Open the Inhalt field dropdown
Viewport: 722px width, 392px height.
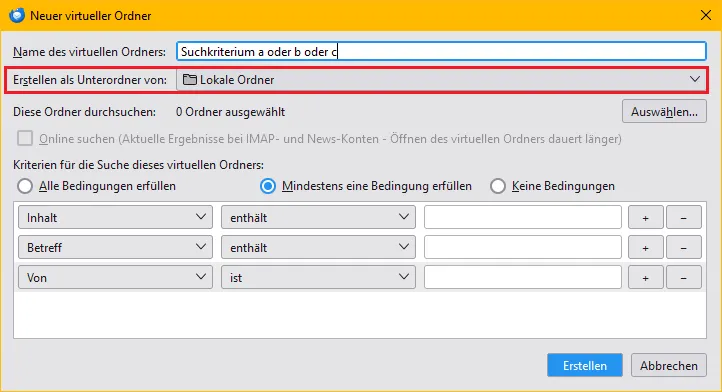tap(115, 217)
